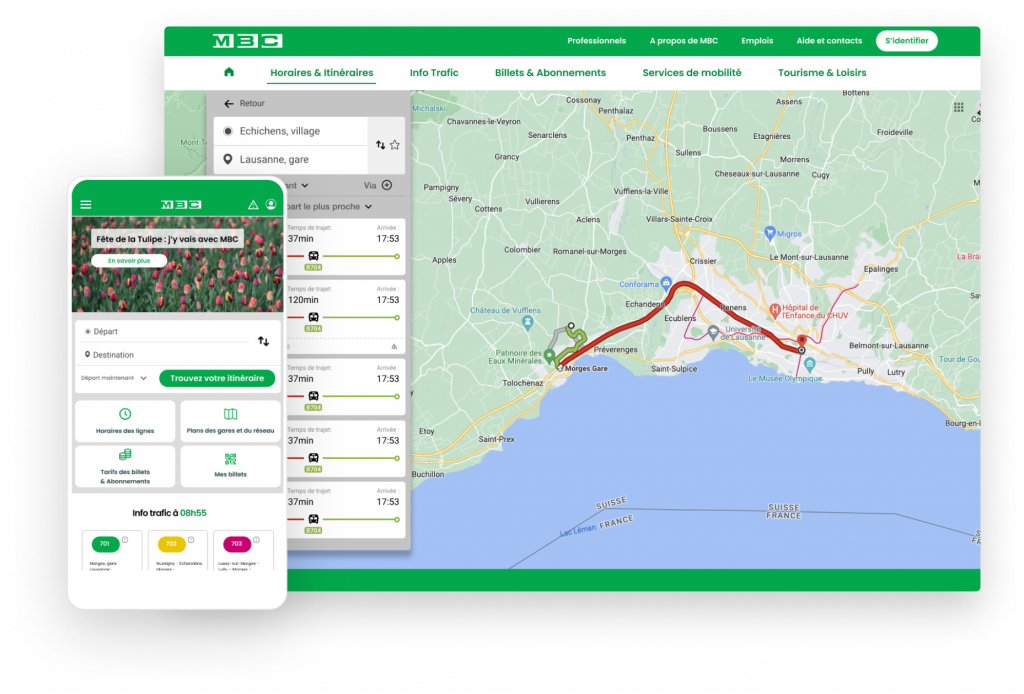Click the green Patinoire des Eaux Minérales marker
Image resolution: width=1024 pixels, height=694 pixels.
point(550,356)
